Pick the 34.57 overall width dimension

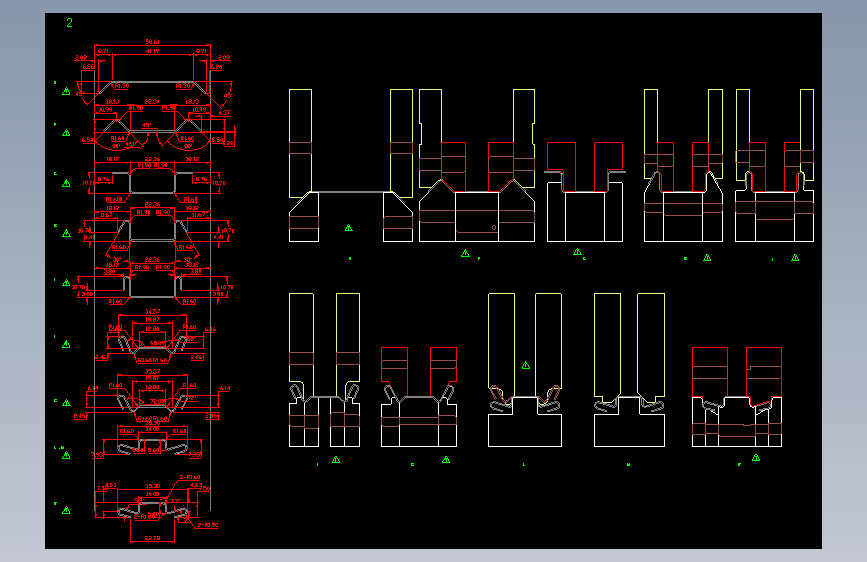pos(153,311)
